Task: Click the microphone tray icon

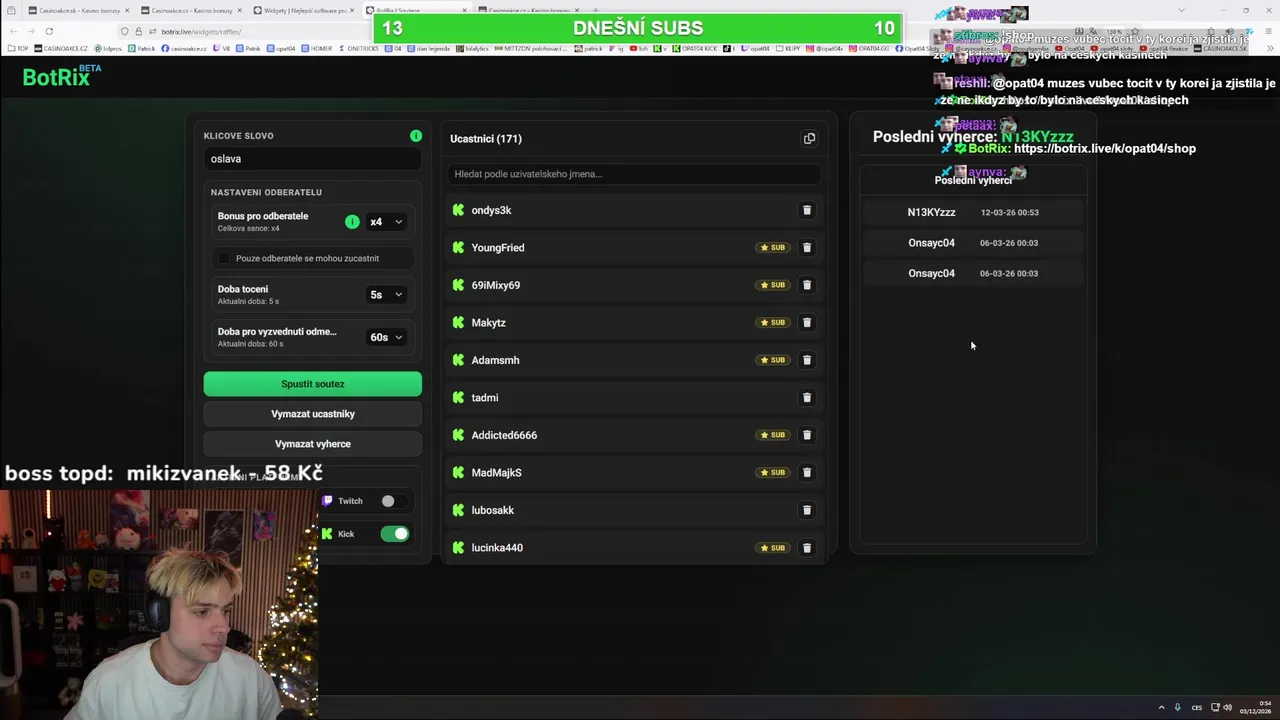Action: point(1178,708)
